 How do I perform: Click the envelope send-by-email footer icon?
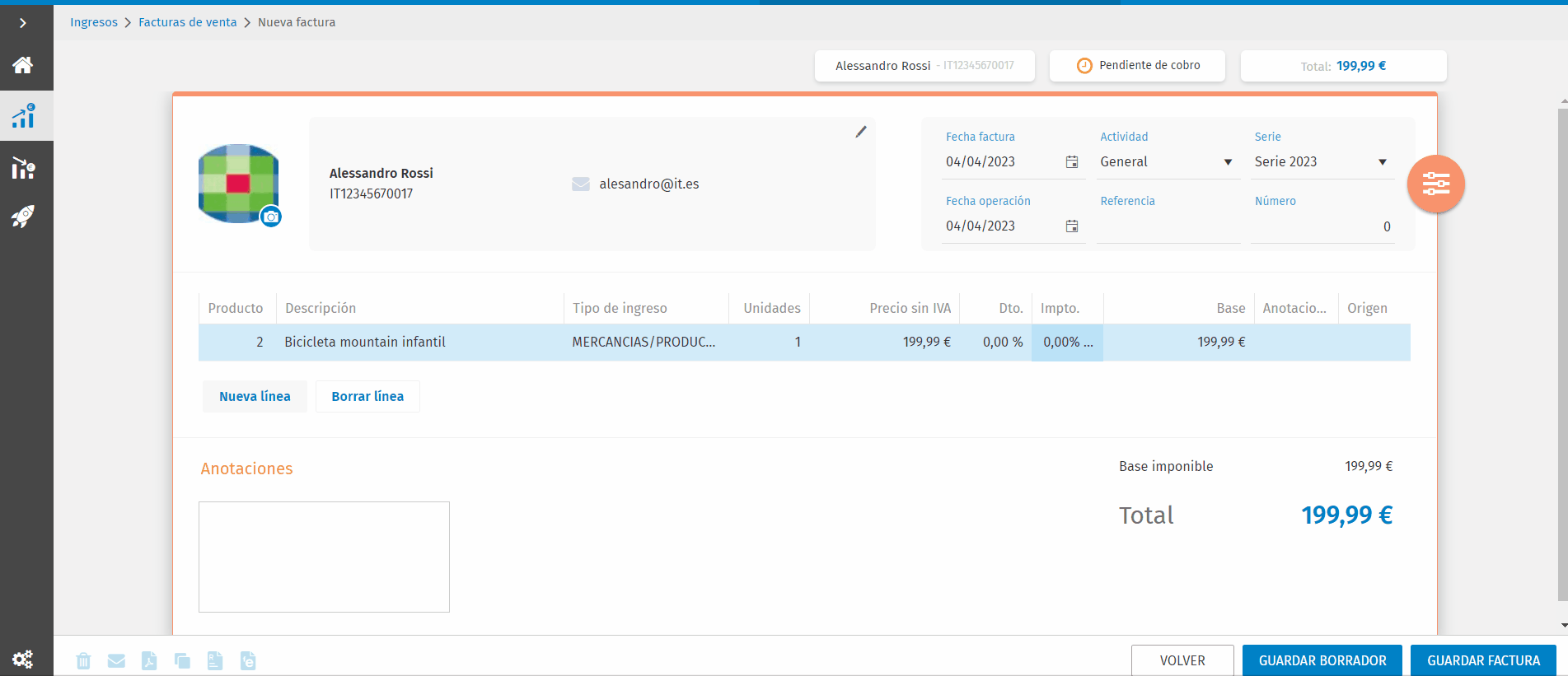tap(116, 660)
